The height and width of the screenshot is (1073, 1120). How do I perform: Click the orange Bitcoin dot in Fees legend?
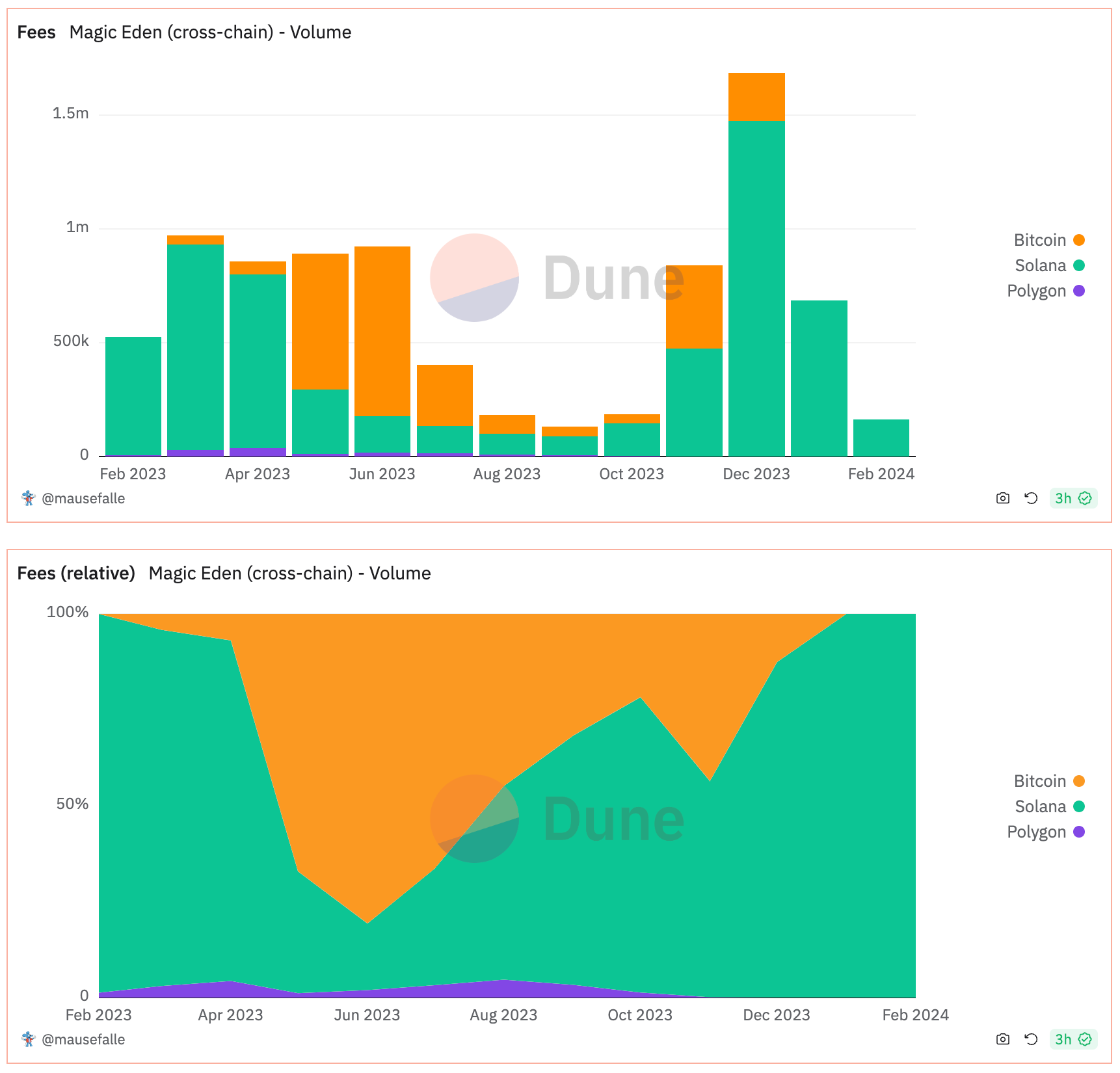(1079, 240)
